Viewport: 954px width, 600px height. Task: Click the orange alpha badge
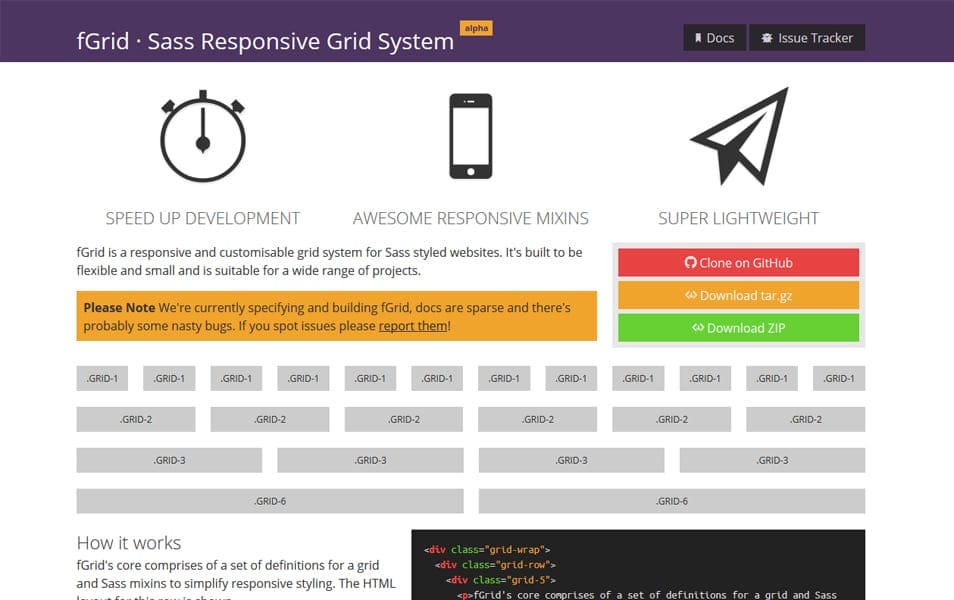click(x=476, y=28)
